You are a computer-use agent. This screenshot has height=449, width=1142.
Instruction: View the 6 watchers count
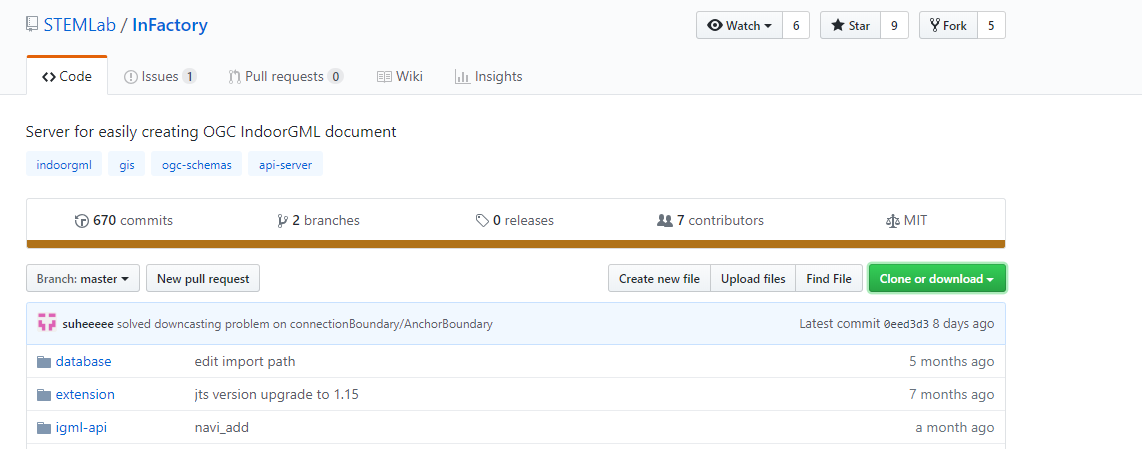coord(796,26)
